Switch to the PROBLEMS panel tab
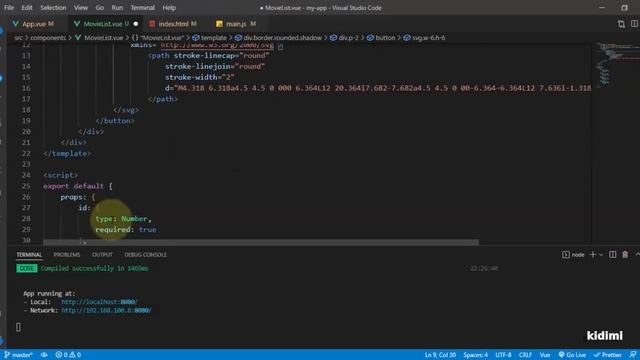Image resolution: width=640 pixels, height=360 pixels. pyautogui.click(x=67, y=255)
